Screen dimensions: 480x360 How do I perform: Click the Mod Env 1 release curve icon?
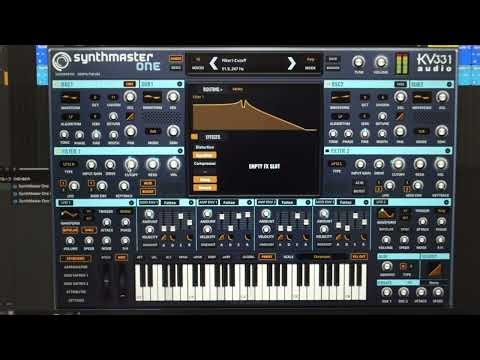(189, 238)
